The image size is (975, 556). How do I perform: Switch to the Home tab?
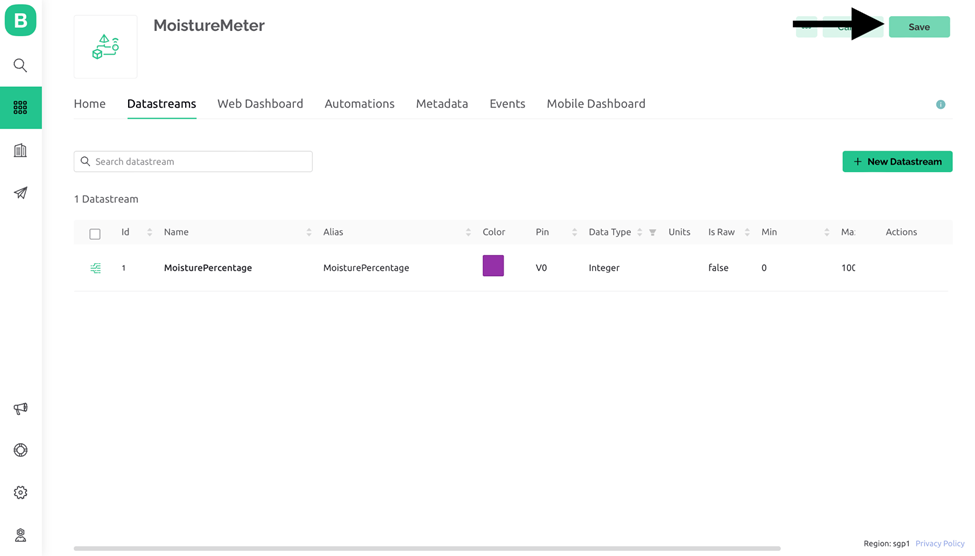[90, 104]
